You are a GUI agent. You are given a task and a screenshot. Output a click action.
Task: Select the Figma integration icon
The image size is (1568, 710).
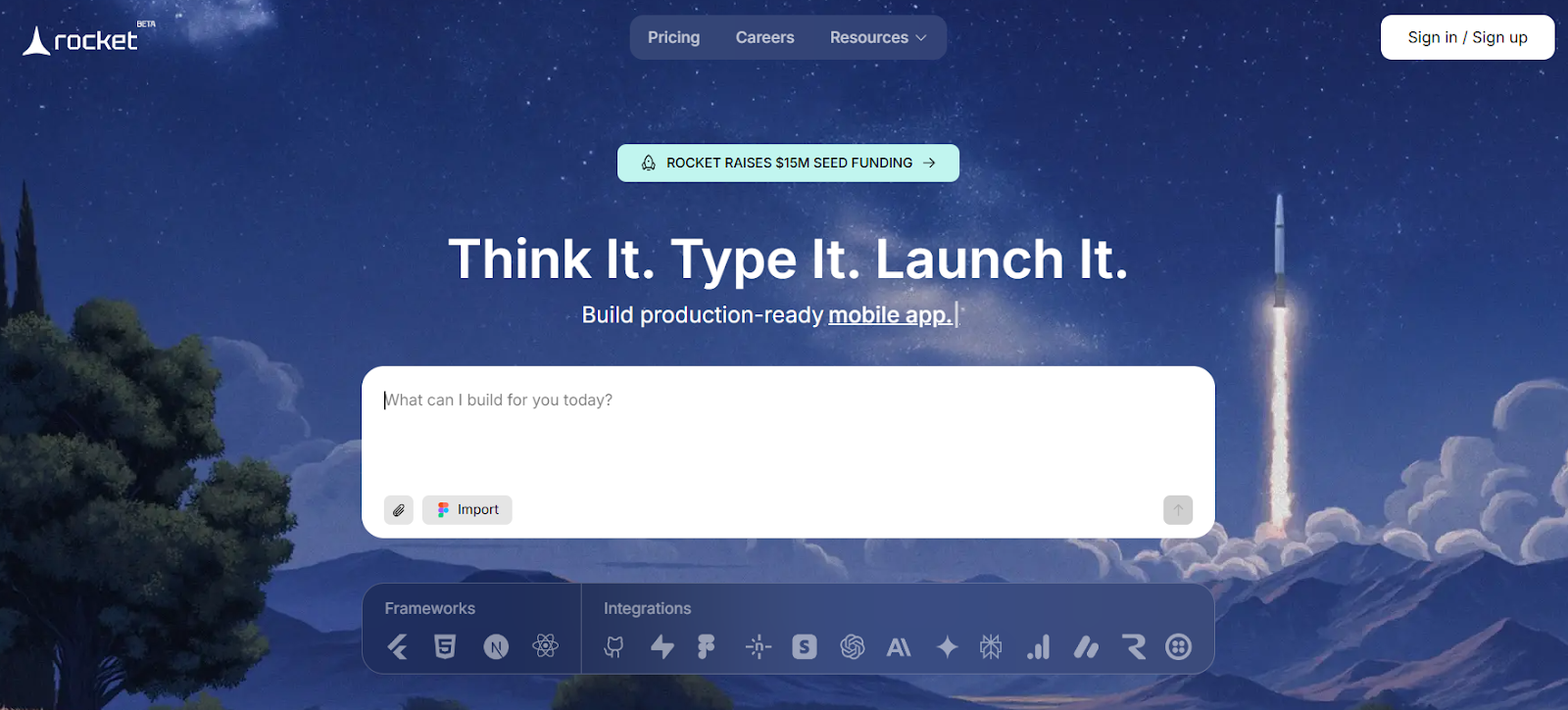coord(706,646)
